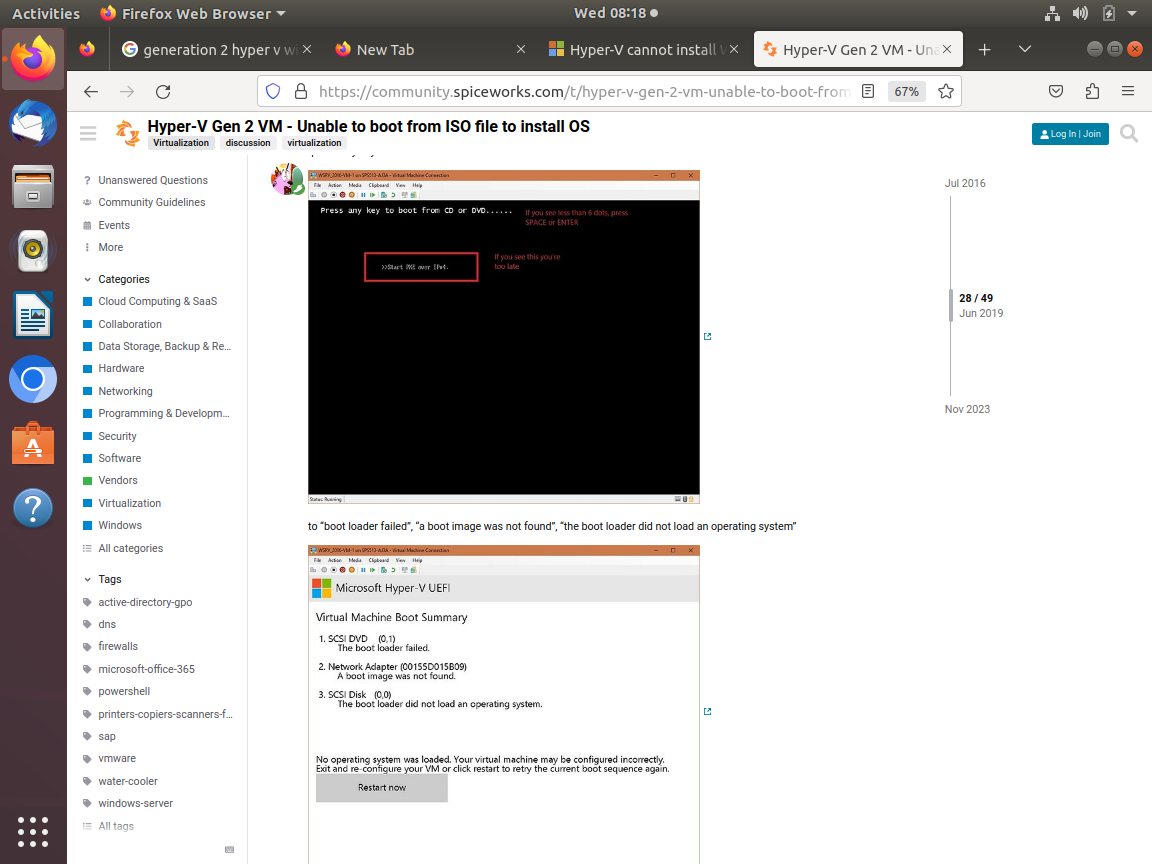Open the 'Press any key to boot' screenshot
Screen dimensions: 1152x864
coord(503,336)
